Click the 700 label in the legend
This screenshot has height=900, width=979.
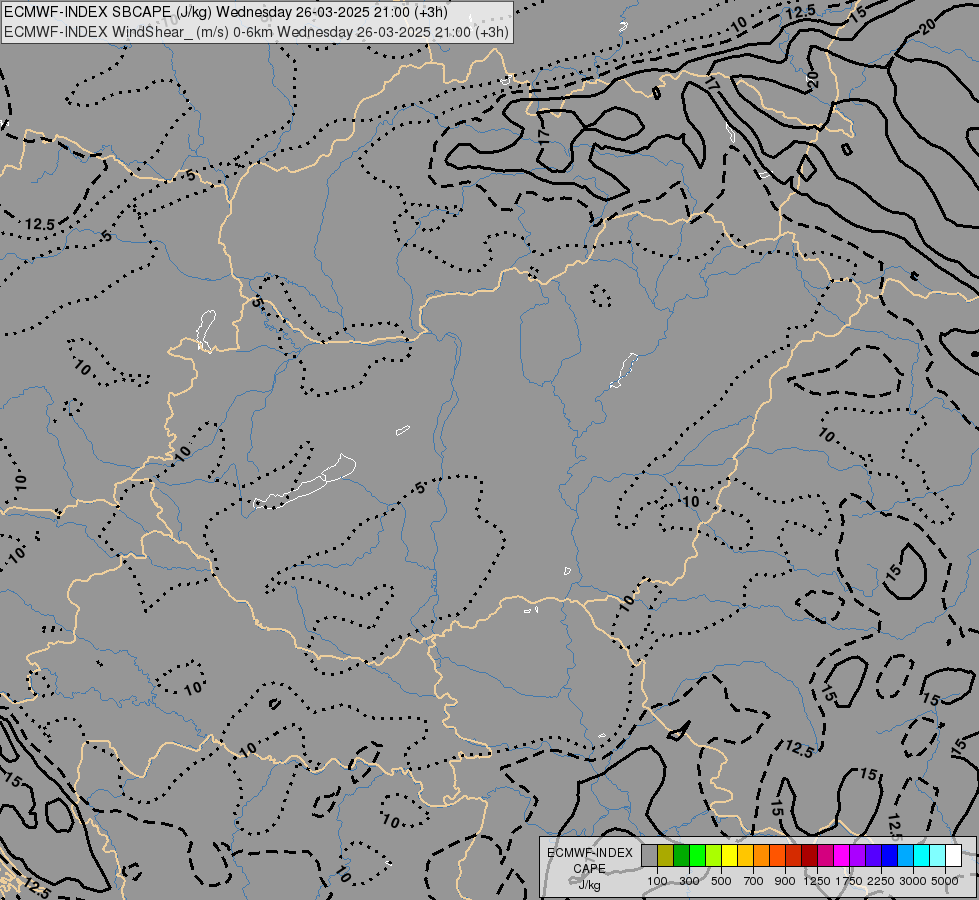click(754, 881)
